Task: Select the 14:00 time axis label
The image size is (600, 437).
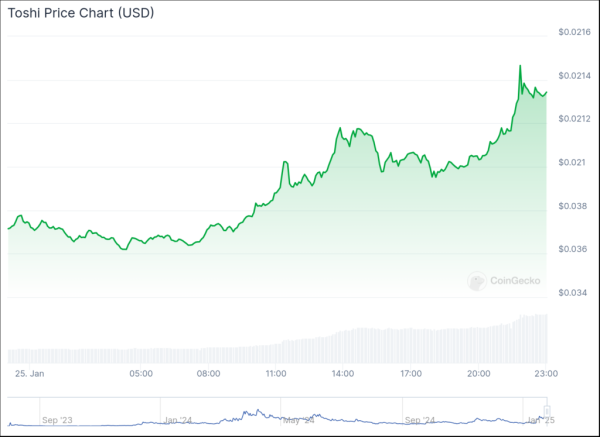Action: 343,374
